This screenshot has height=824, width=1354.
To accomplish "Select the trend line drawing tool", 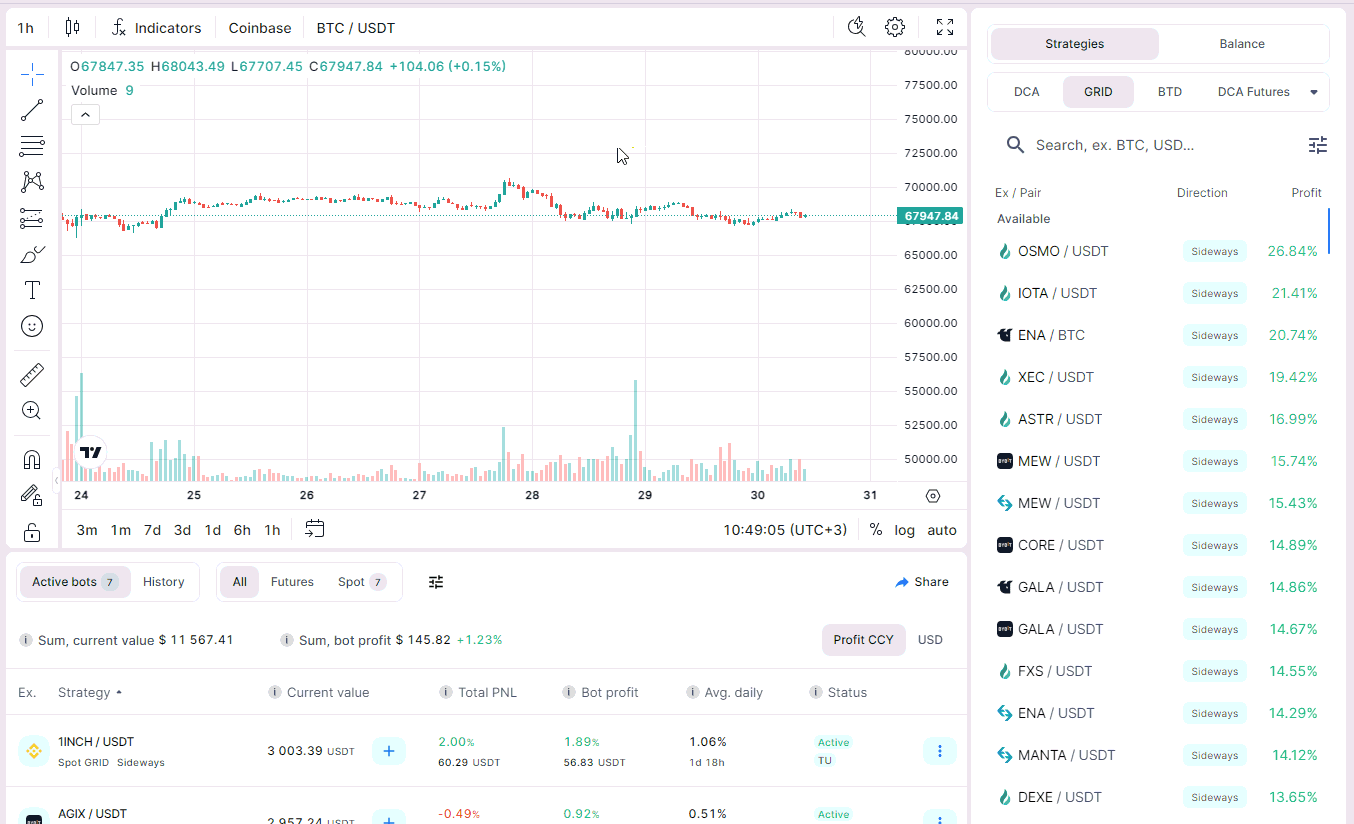I will coord(32,110).
